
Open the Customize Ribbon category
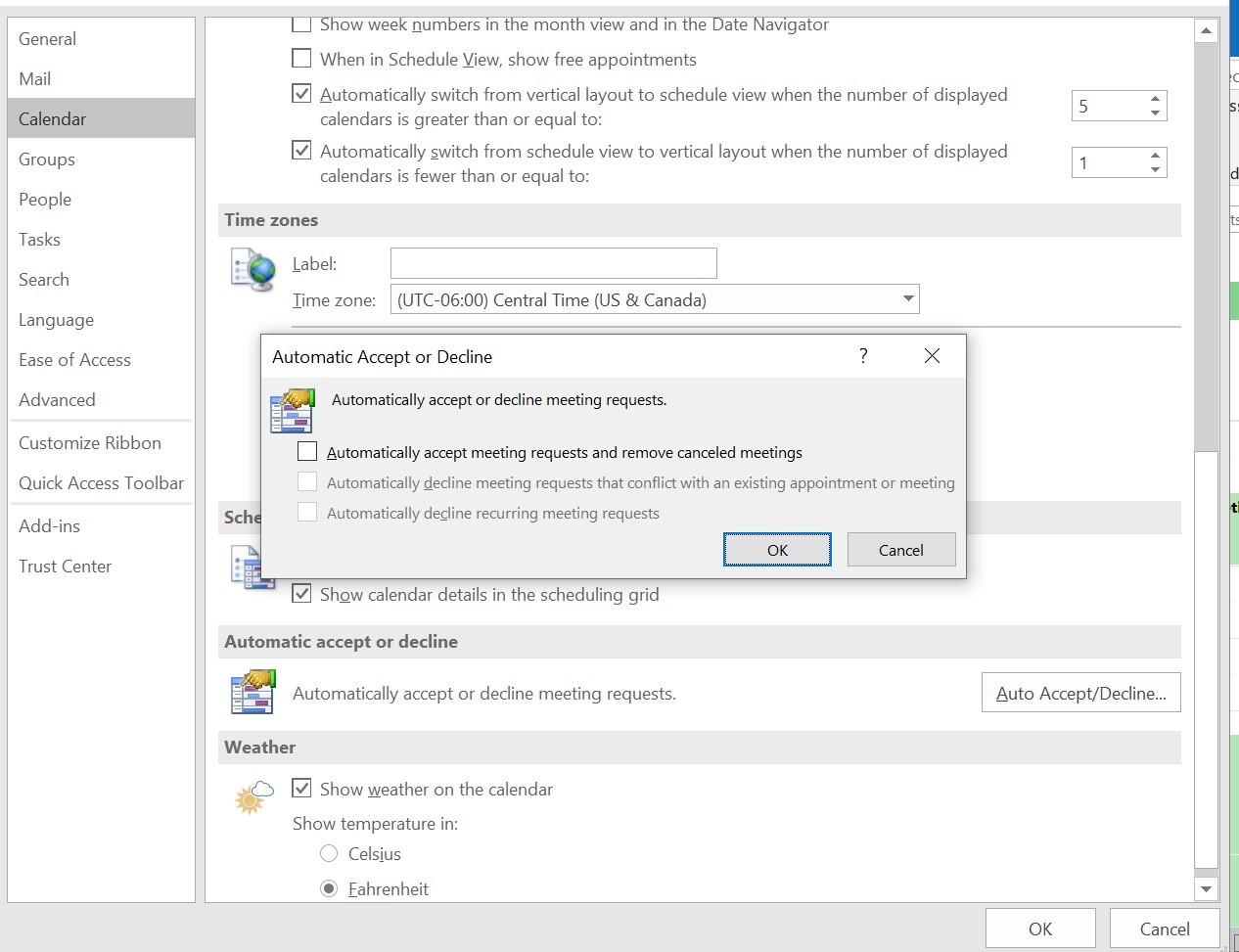(101, 443)
